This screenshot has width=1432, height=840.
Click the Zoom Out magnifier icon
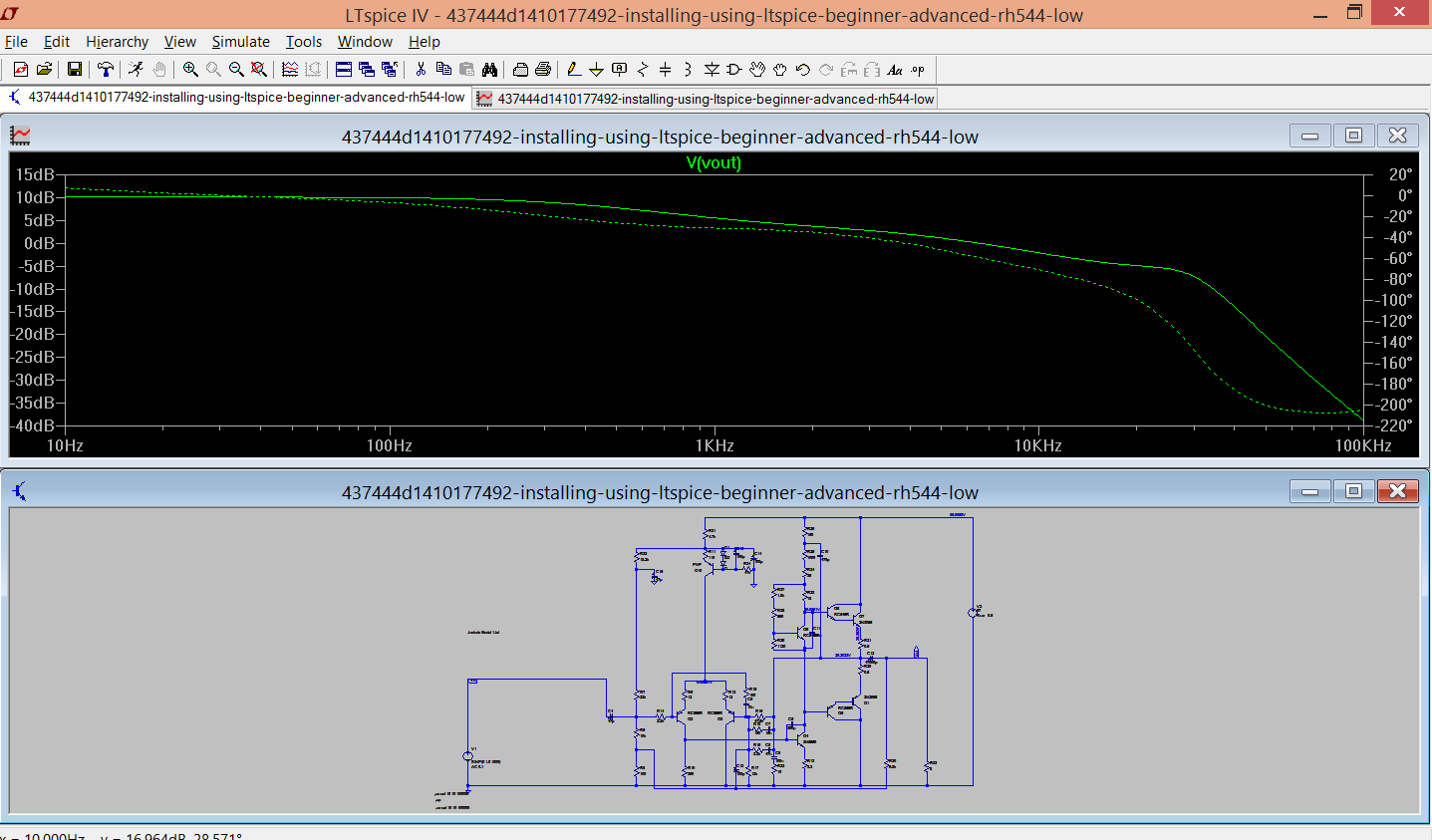tap(236, 69)
